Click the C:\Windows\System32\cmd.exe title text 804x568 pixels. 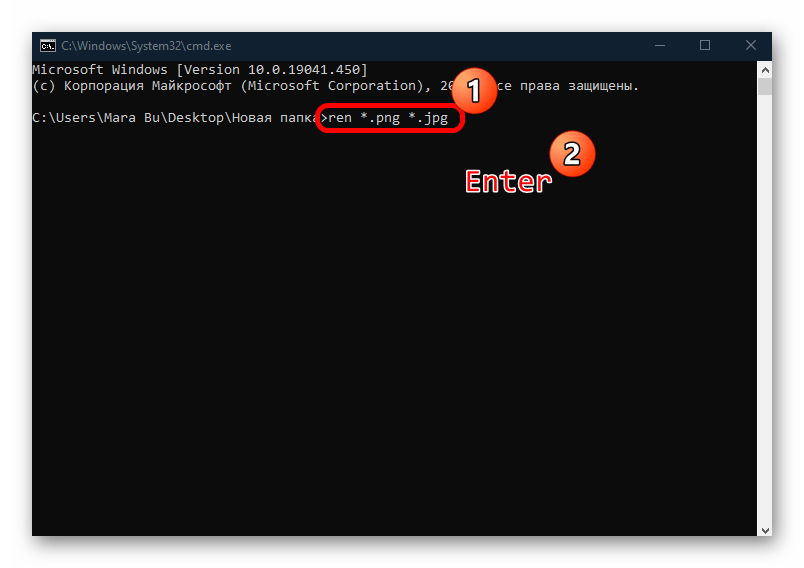tap(146, 46)
